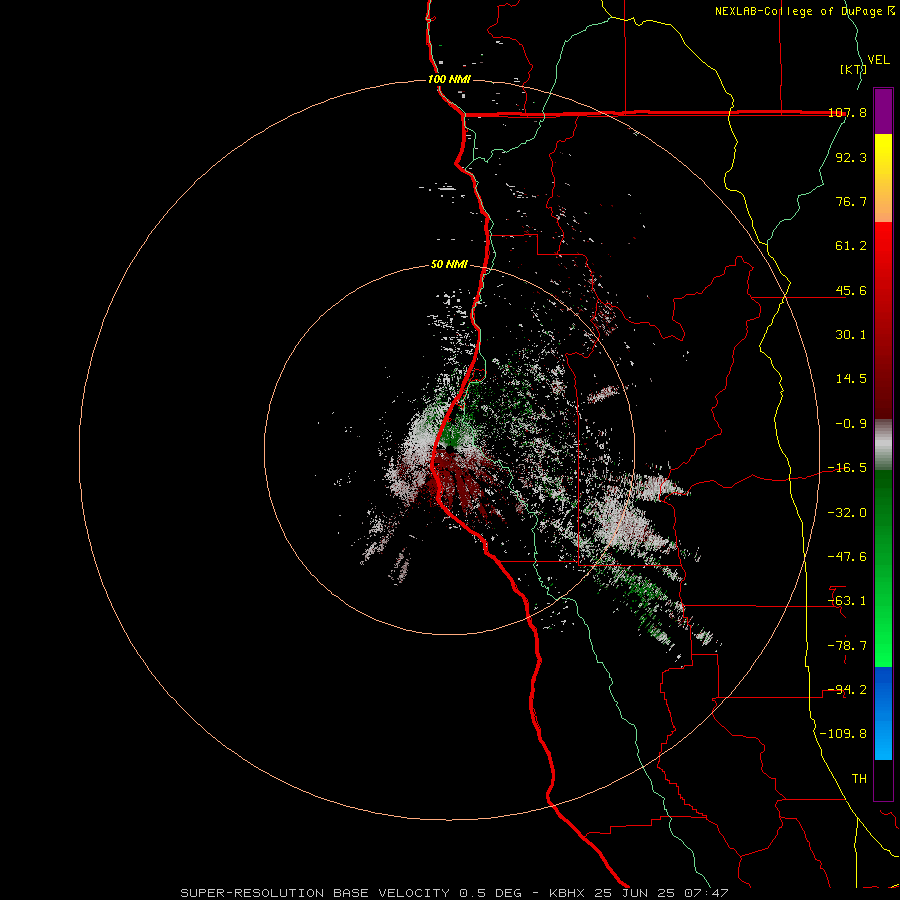The height and width of the screenshot is (900, 900).
Task: Click the VEL label above the color scale
Action: (878, 59)
